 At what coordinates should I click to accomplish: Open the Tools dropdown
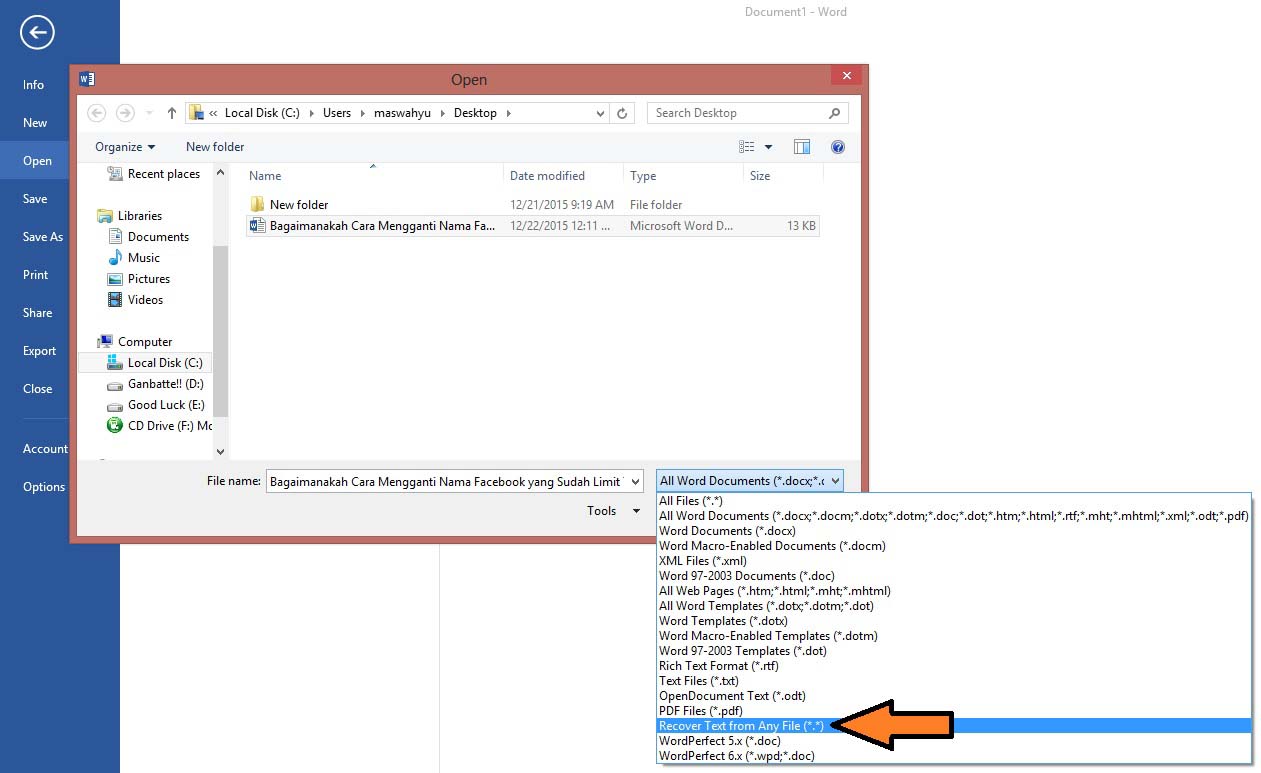tap(613, 511)
